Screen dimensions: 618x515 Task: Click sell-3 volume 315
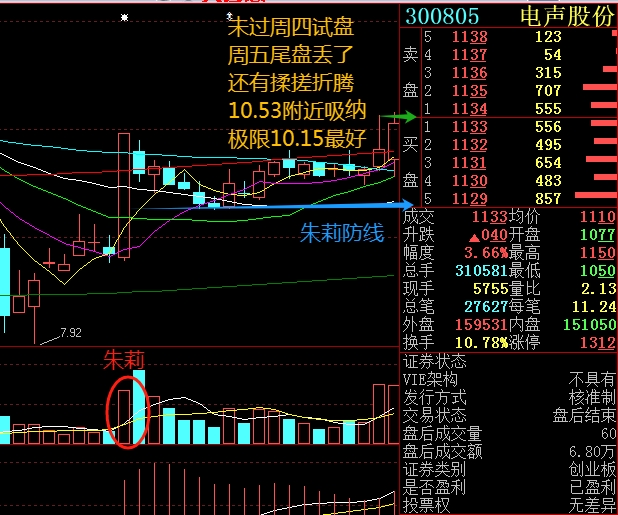(548, 73)
